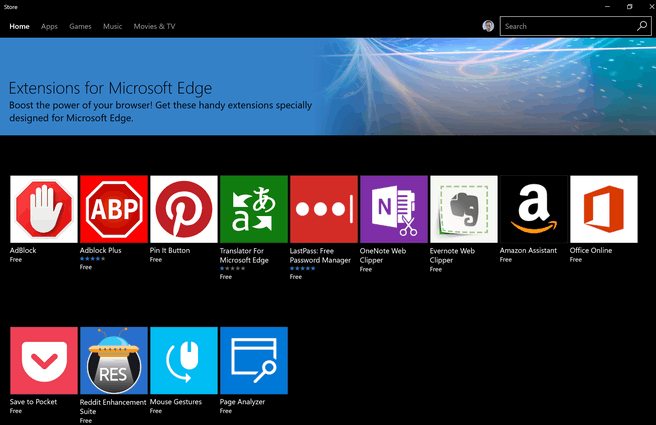Click the Translator For Microsoft Edge star rating
The width and height of the screenshot is (656, 425).
232,269
